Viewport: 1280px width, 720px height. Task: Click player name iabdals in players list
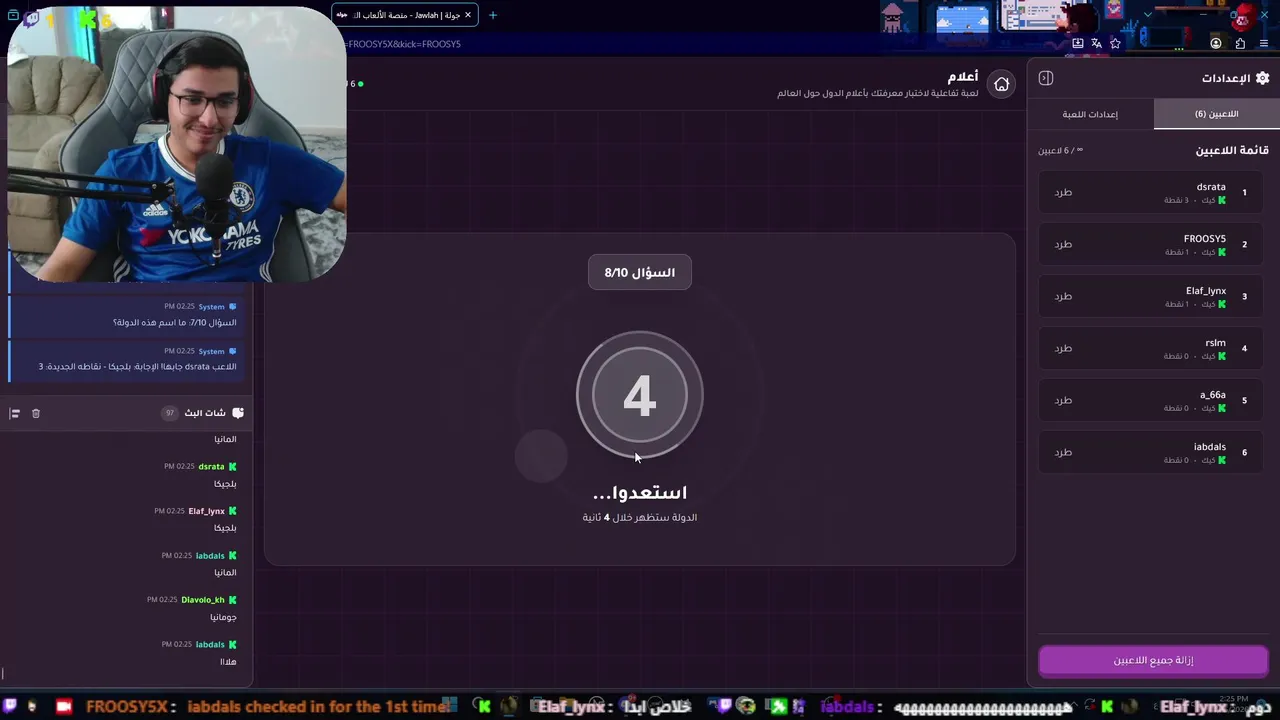1210,447
